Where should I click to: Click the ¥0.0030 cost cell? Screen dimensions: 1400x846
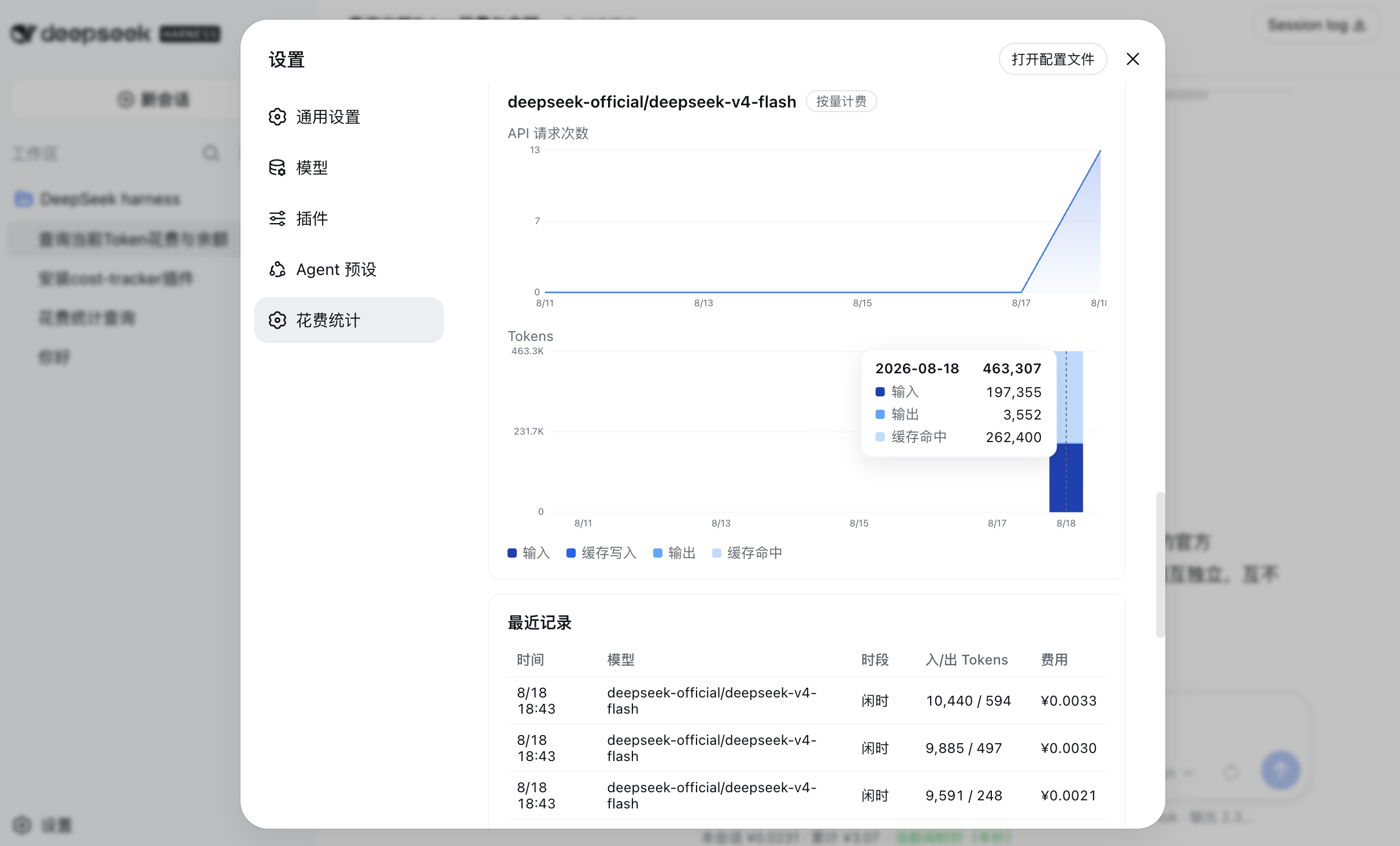tap(1069, 748)
